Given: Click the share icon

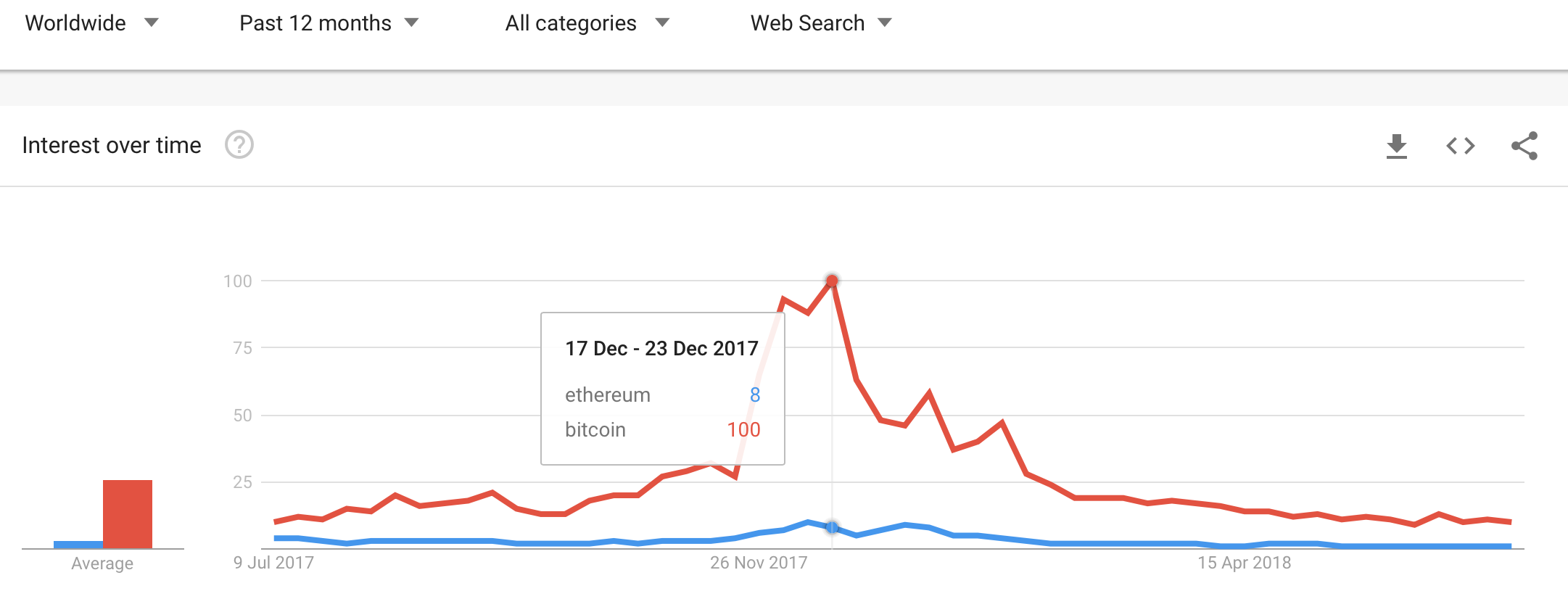Looking at the screenshot, I should coord(1524,146).
